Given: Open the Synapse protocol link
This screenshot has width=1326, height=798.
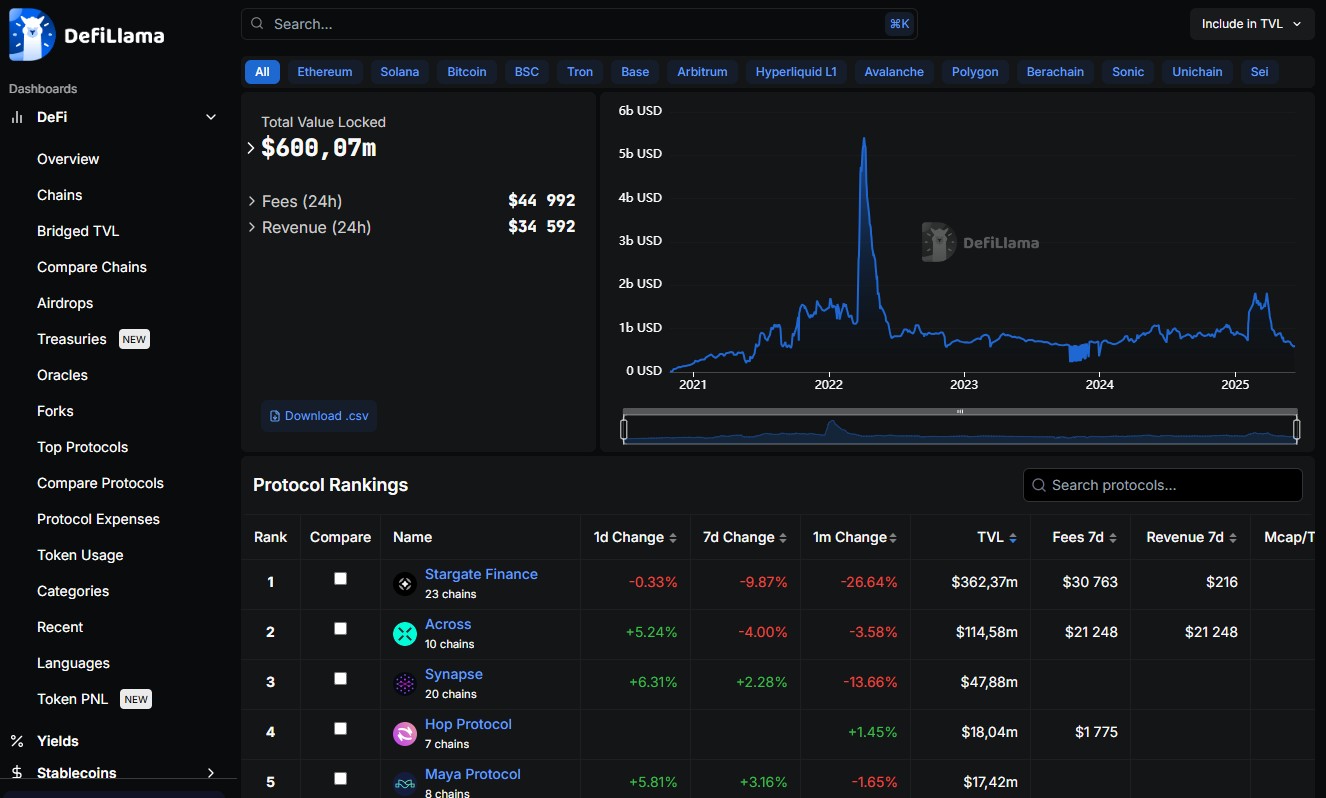Looking at the screenshot, I should pos(454,674).
